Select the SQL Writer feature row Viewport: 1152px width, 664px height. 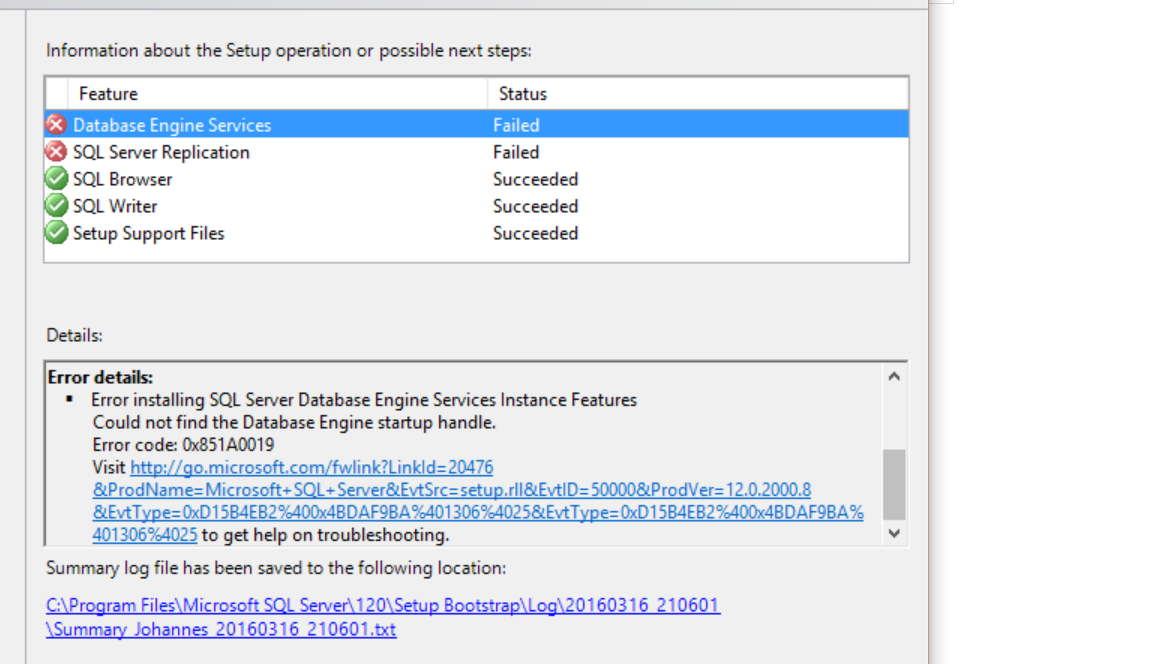pyautogui.click(x=477, y=206)
